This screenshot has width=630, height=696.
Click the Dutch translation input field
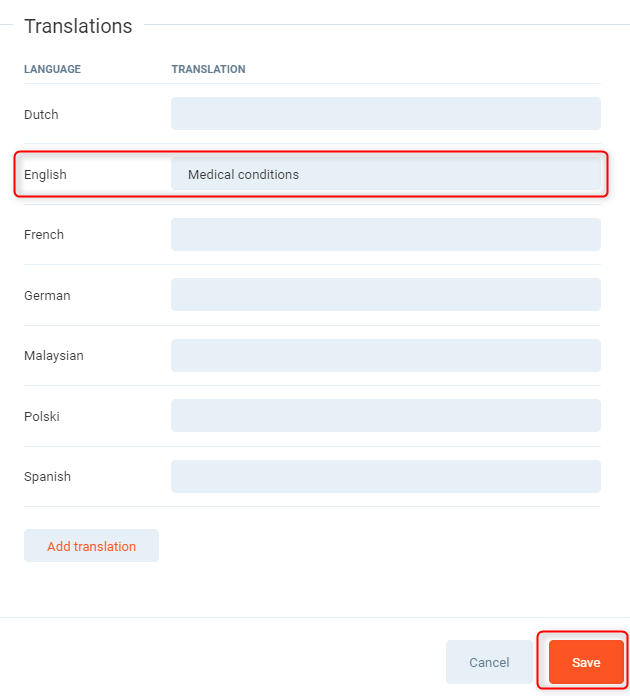point(385,114)
